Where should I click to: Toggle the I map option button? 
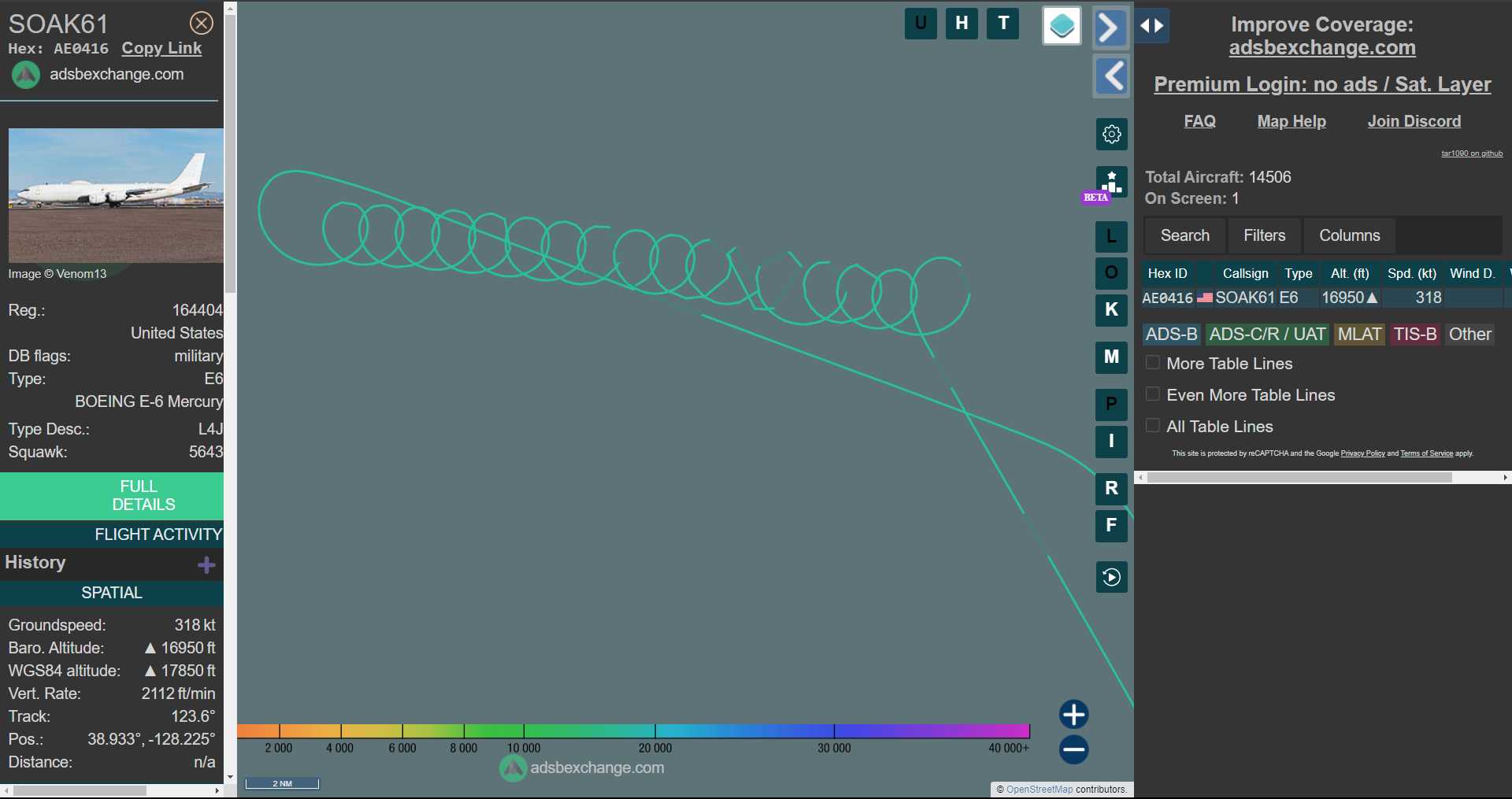click(1111, 441)
